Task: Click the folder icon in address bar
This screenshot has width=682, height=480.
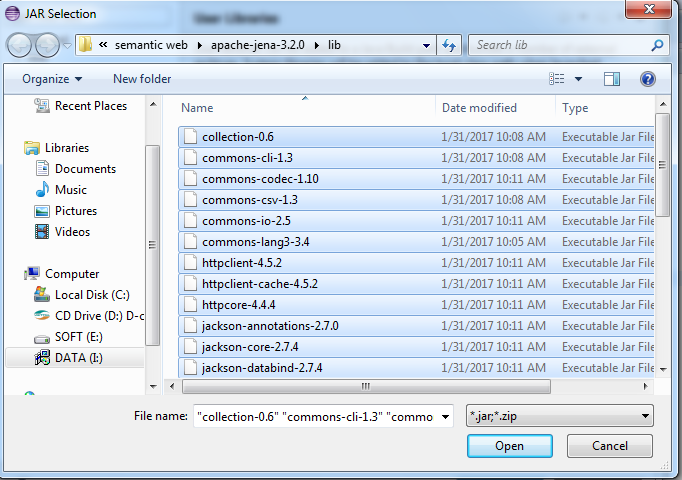Action: coord(86,45)
